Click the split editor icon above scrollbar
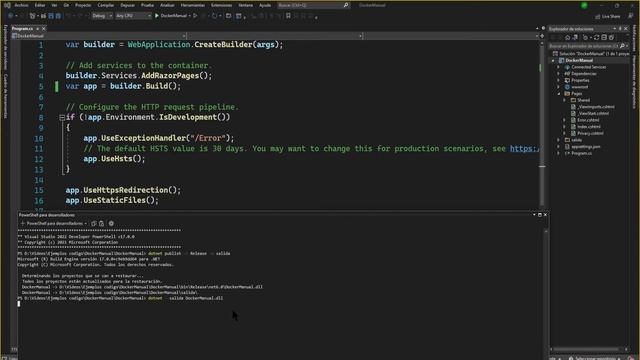The image size is (640, 360). tap(542, 36)
